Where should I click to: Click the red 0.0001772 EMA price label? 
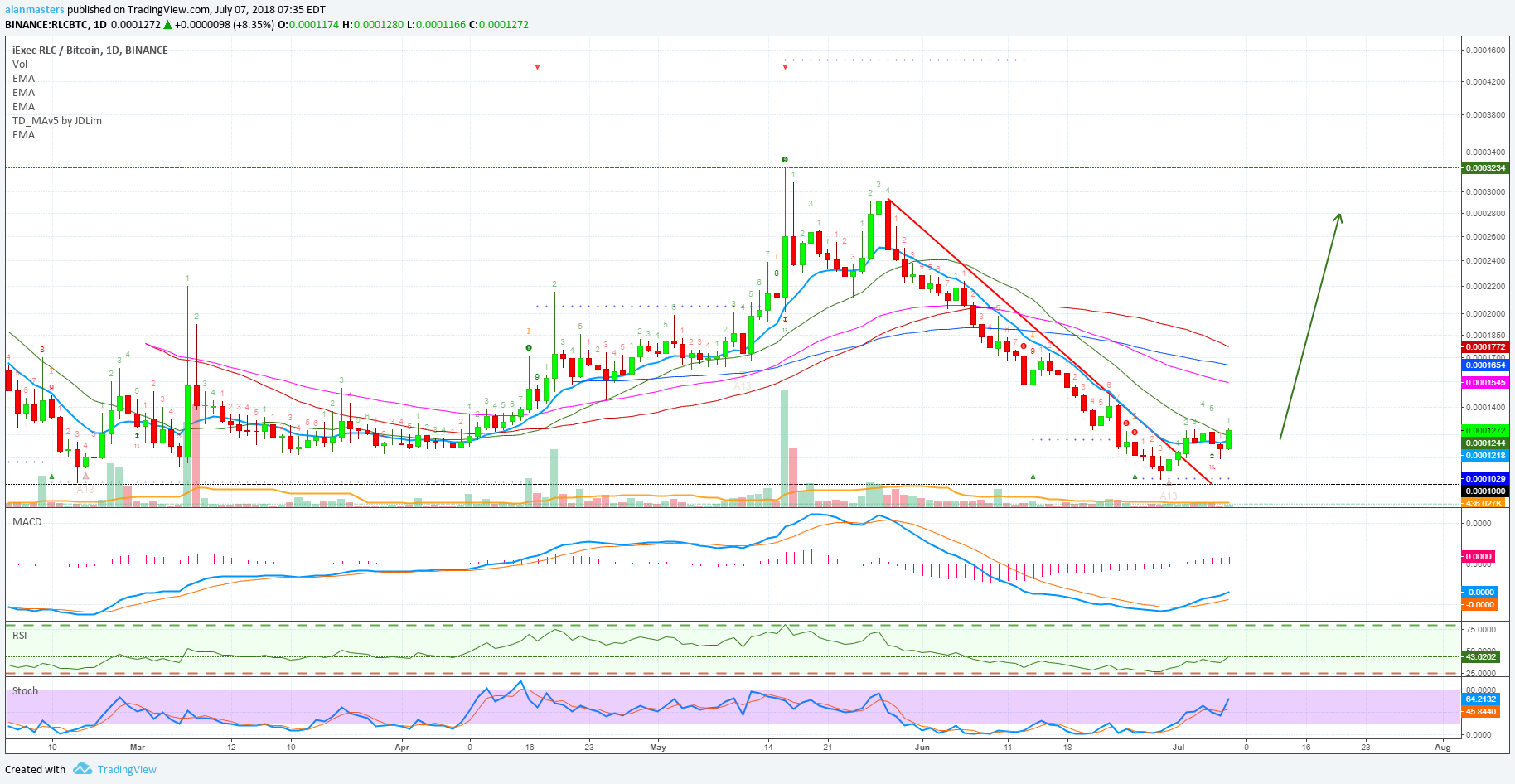point(1485,347)
